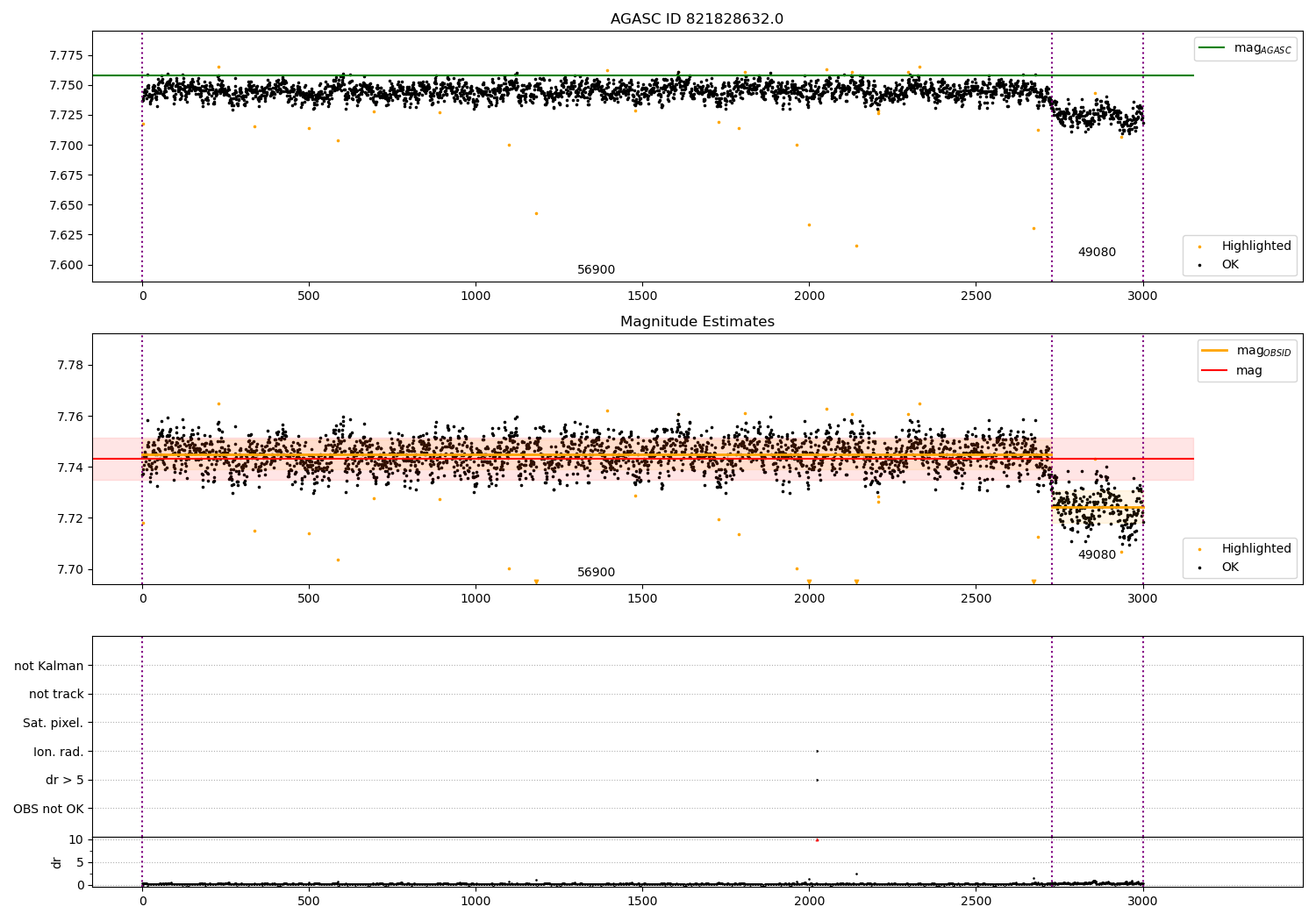Select the mag OBSID legend label
Image resolution: width=1316 pixels, height=921 pixels.
coord(1263,351)
